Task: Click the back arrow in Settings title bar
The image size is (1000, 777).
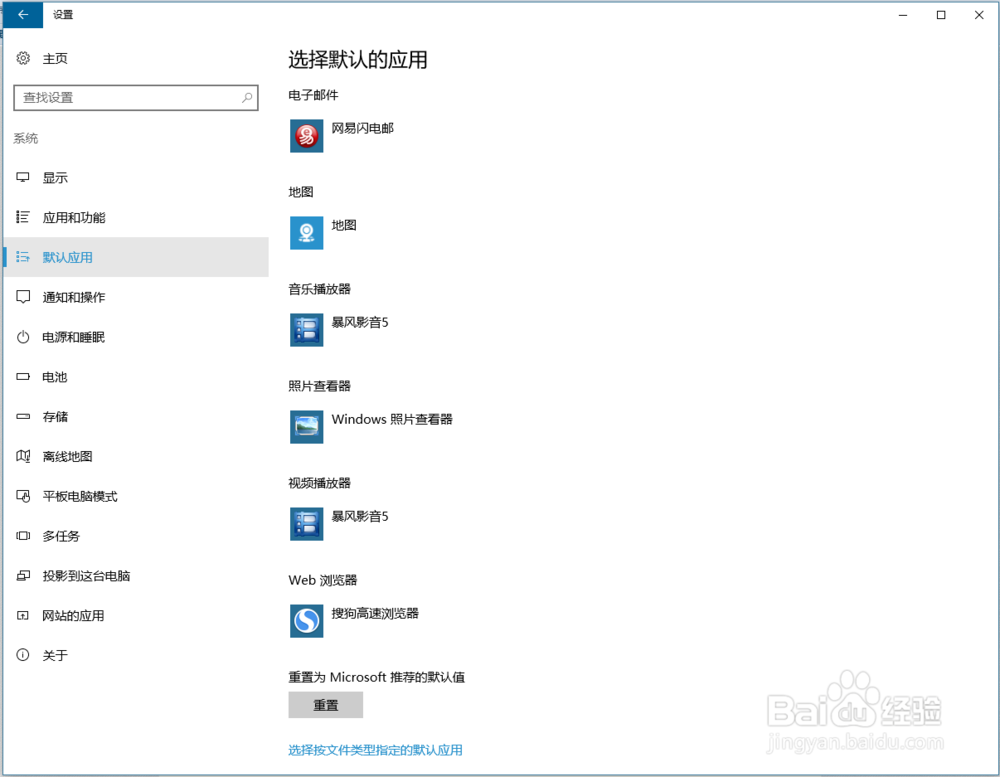Action: pos(23,15)
